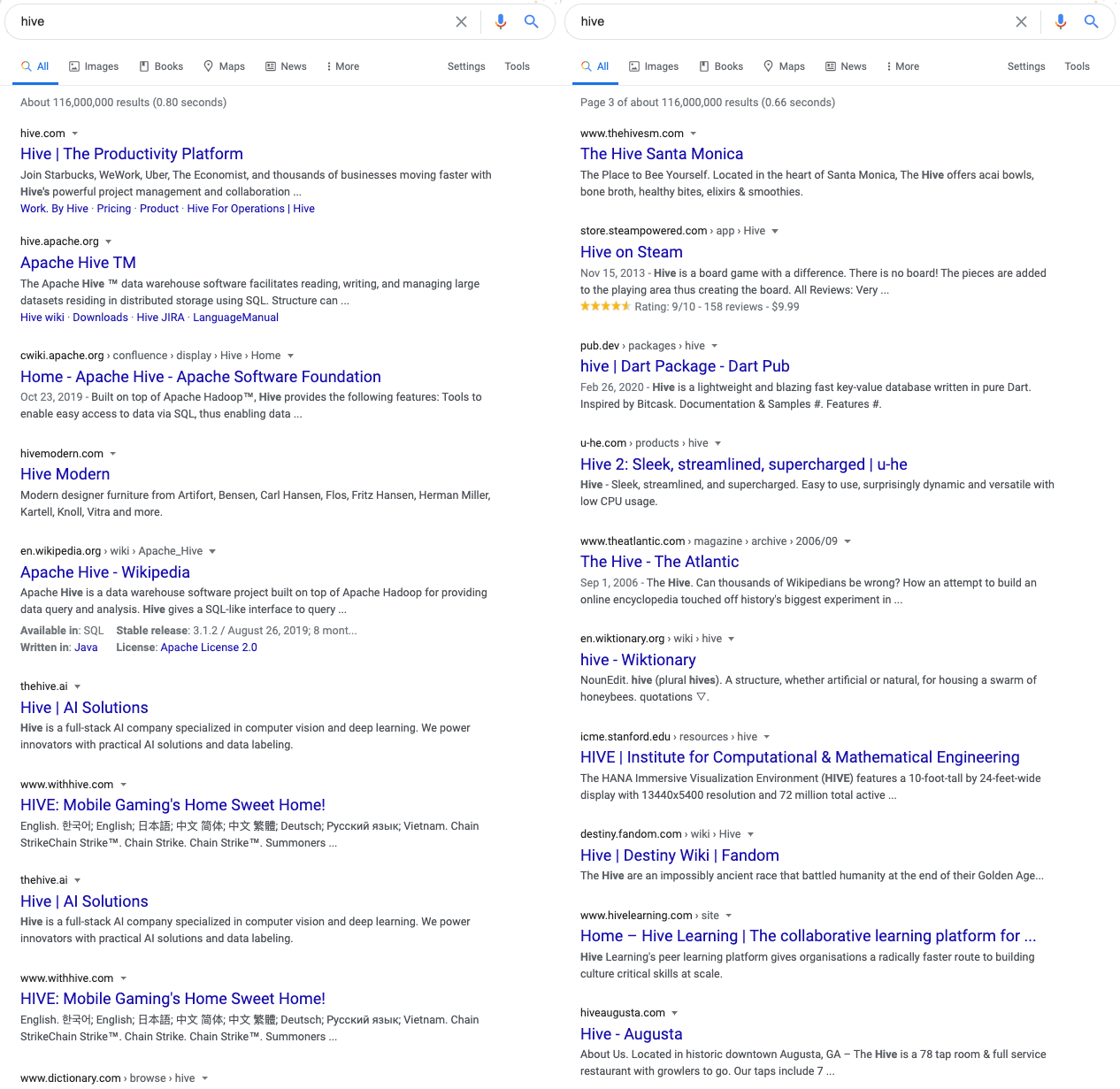The width and height of the screenshot is (1120, 1089).
Task: Expand the dropdown arrow next to icme.stanford.edu breadcrumb
Action: (766, 737)
